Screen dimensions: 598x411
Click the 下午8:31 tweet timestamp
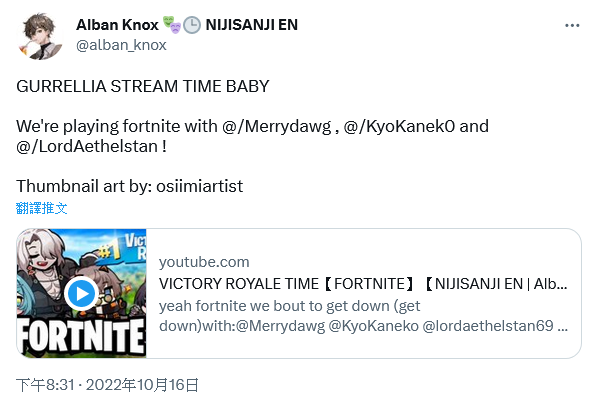click(45, 385)
